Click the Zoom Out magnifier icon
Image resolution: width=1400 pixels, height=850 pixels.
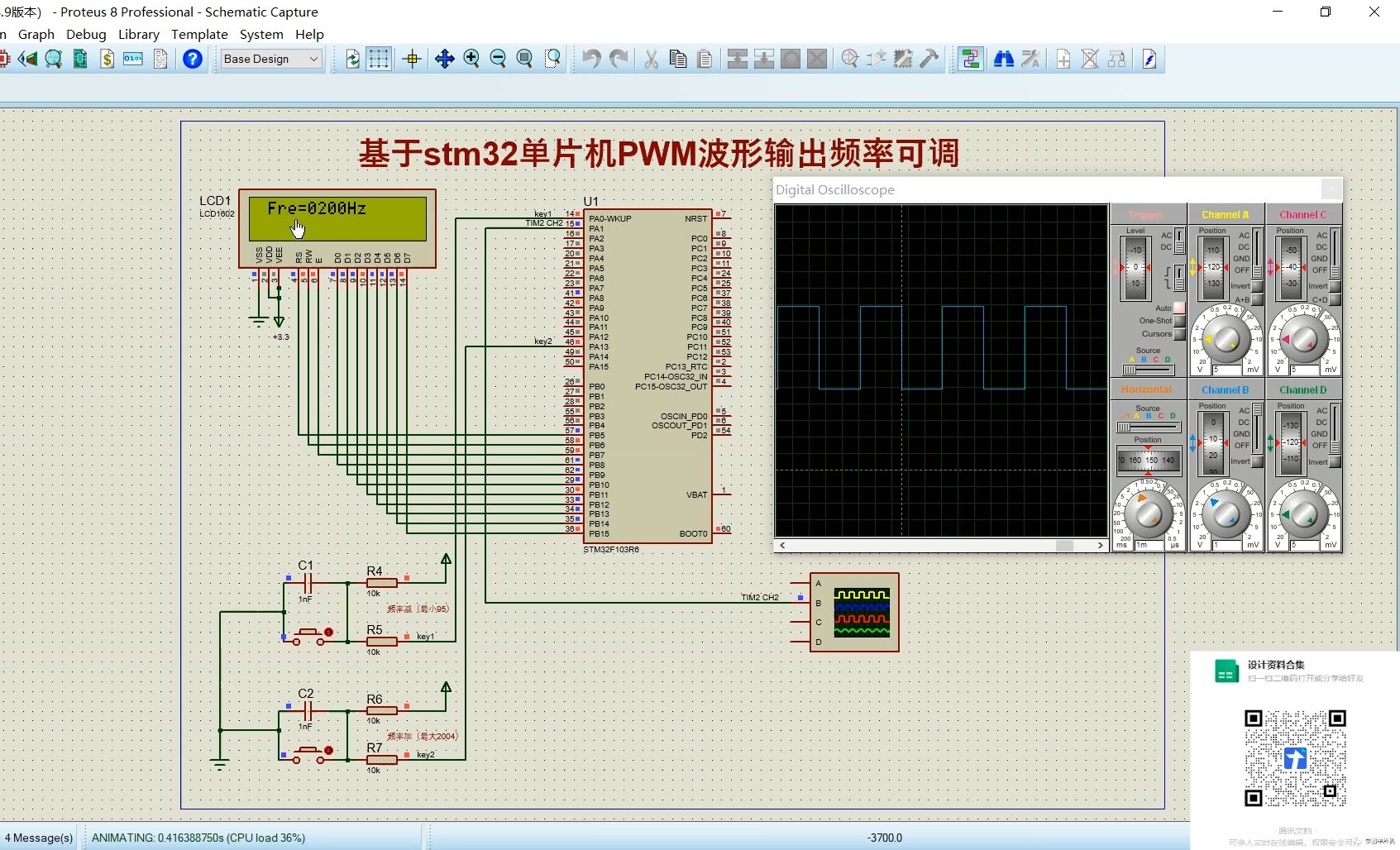point(498,59)
